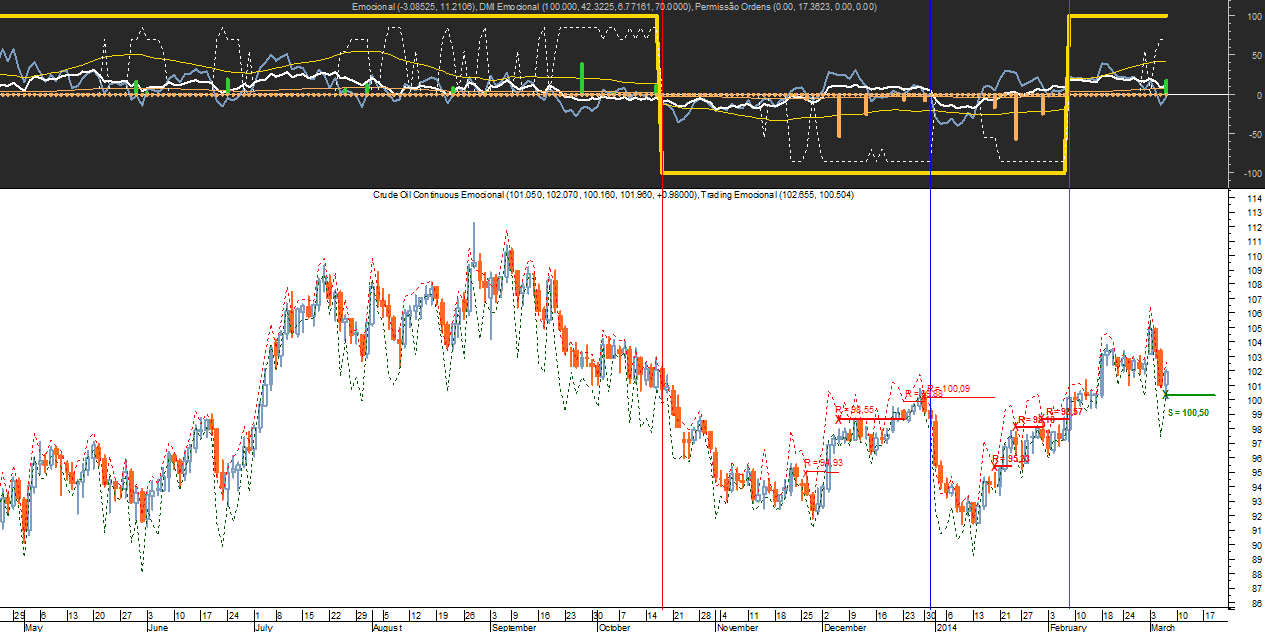The width and height of the screenshot is (1265, 632).
Task: Click the green X support marker
Action: pyautogui.click(x=1166, y=395)
